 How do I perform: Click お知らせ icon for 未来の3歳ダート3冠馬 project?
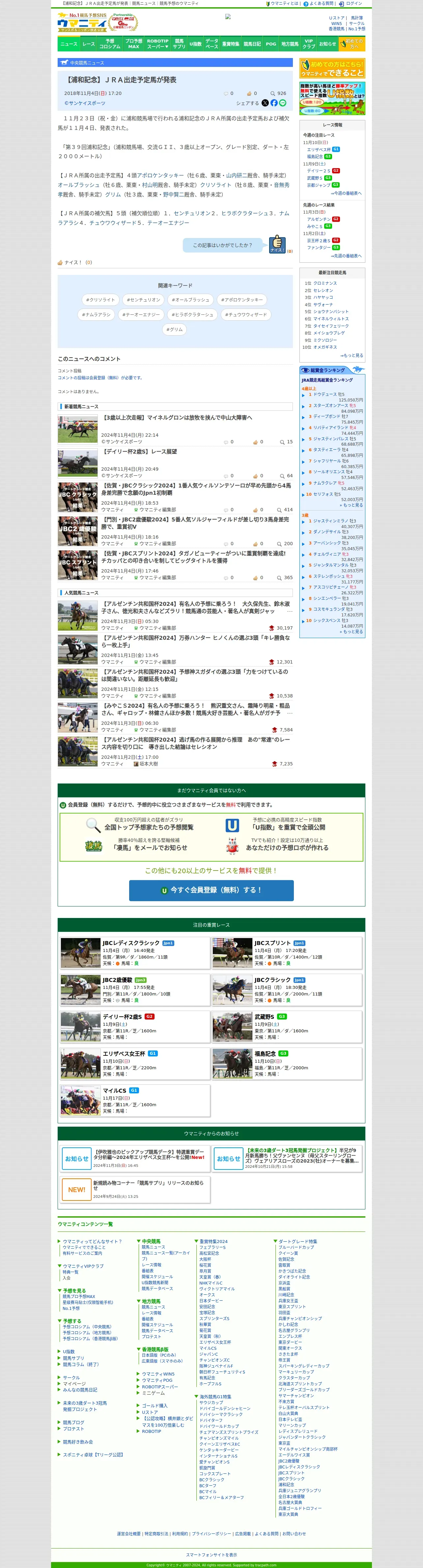click(228, 1159)
